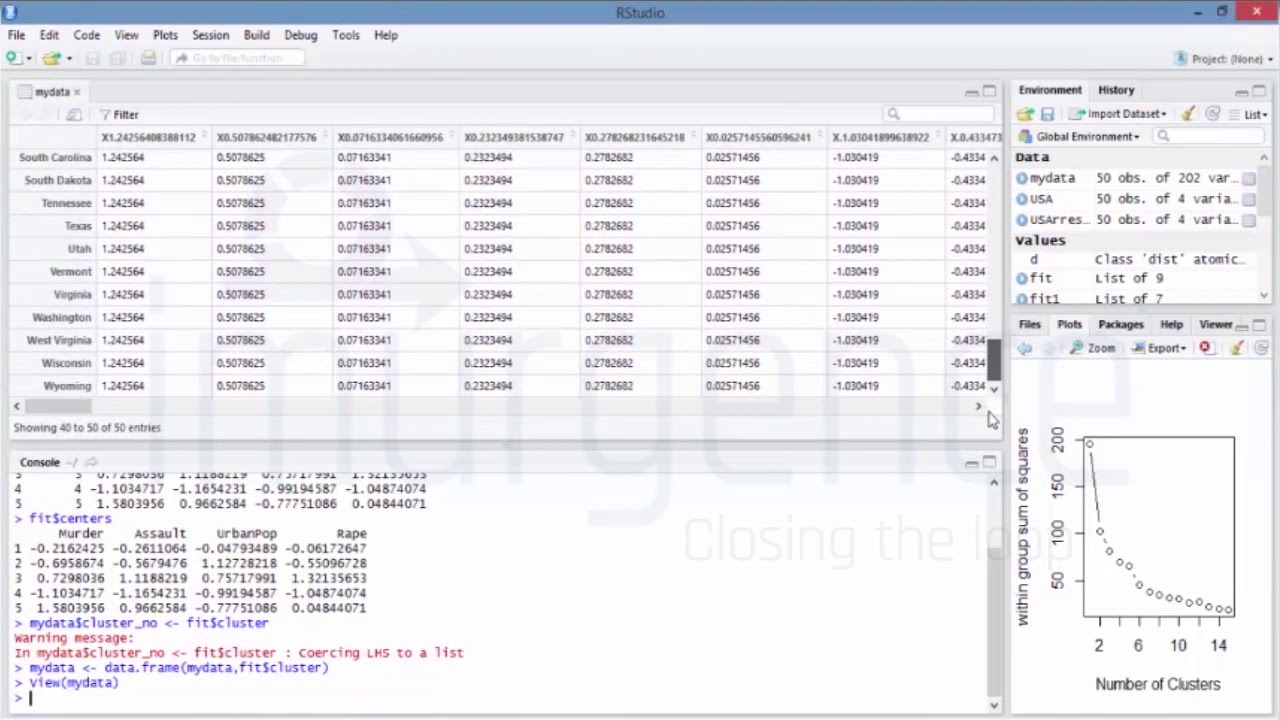Click the Environment search field
The image size is (1280, 720).
pos(1209,136)
